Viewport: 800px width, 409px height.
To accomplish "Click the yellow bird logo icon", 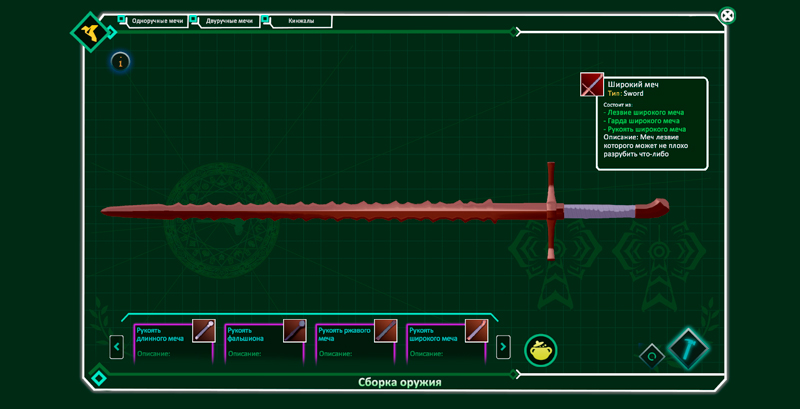I will [x=90, y=31].
